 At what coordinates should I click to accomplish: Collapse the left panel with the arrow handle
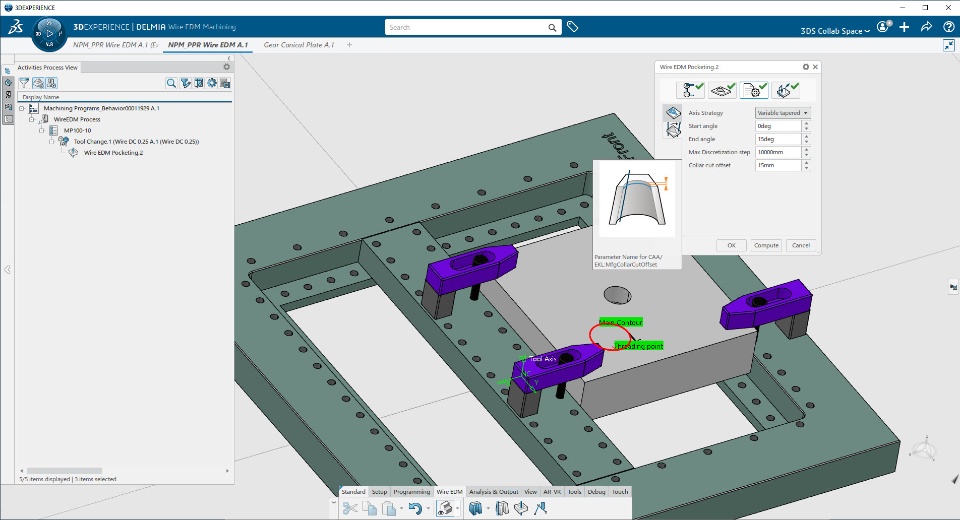[x=7, y=269]
